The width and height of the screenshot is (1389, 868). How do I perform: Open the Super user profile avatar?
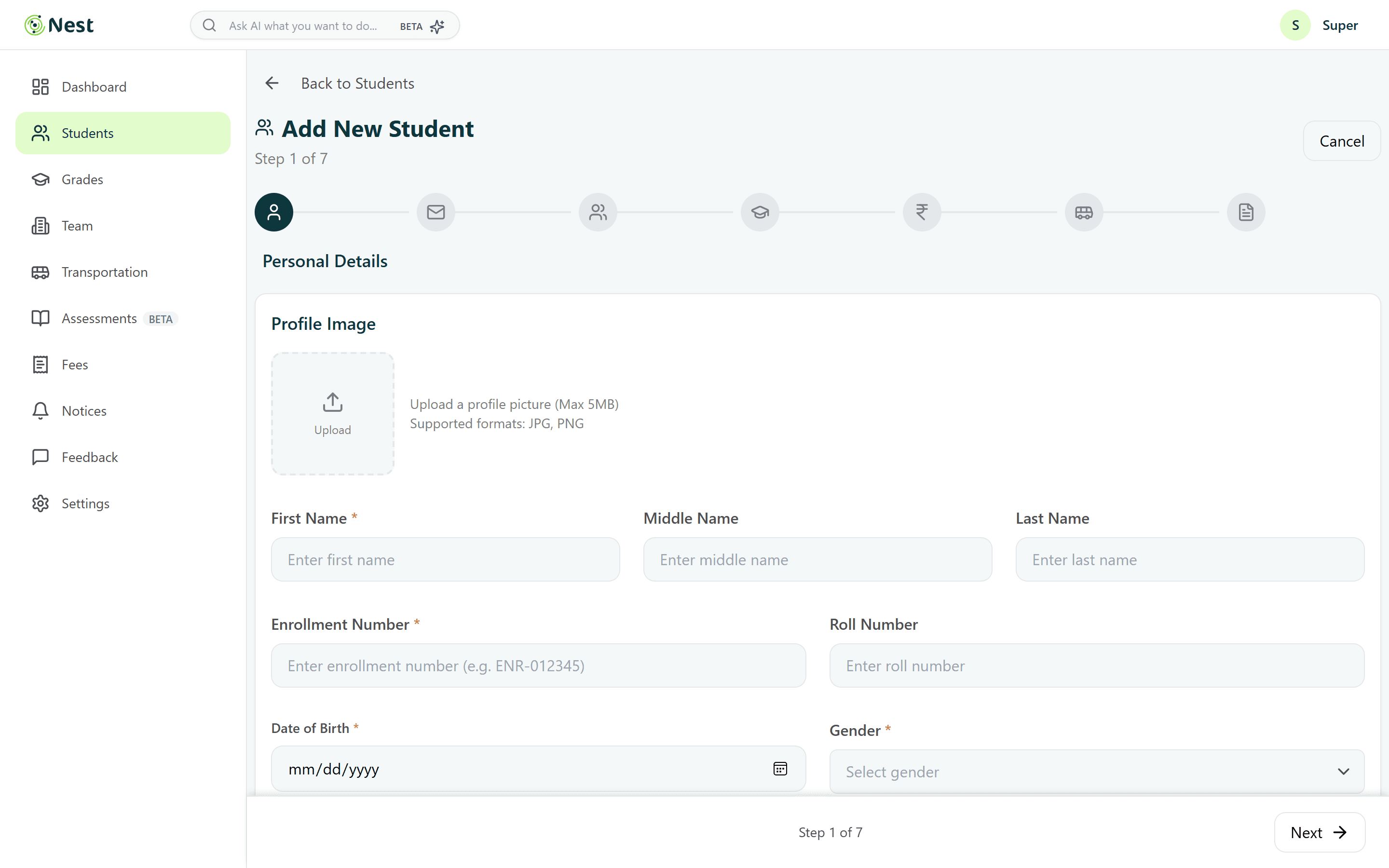1295,25
